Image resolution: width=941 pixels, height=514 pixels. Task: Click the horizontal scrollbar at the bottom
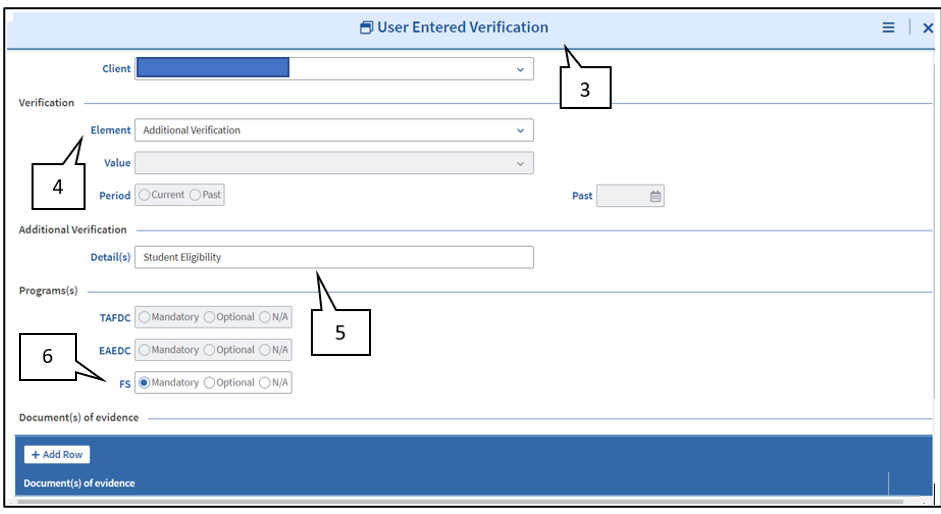pyautogui.click(x=460, y=501)
